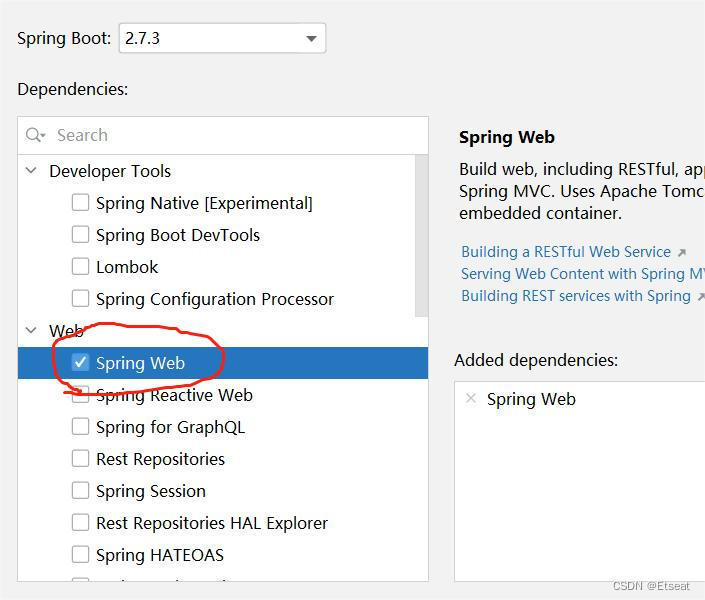Check the Spring for GraphQL box

[x=80, y=426]
